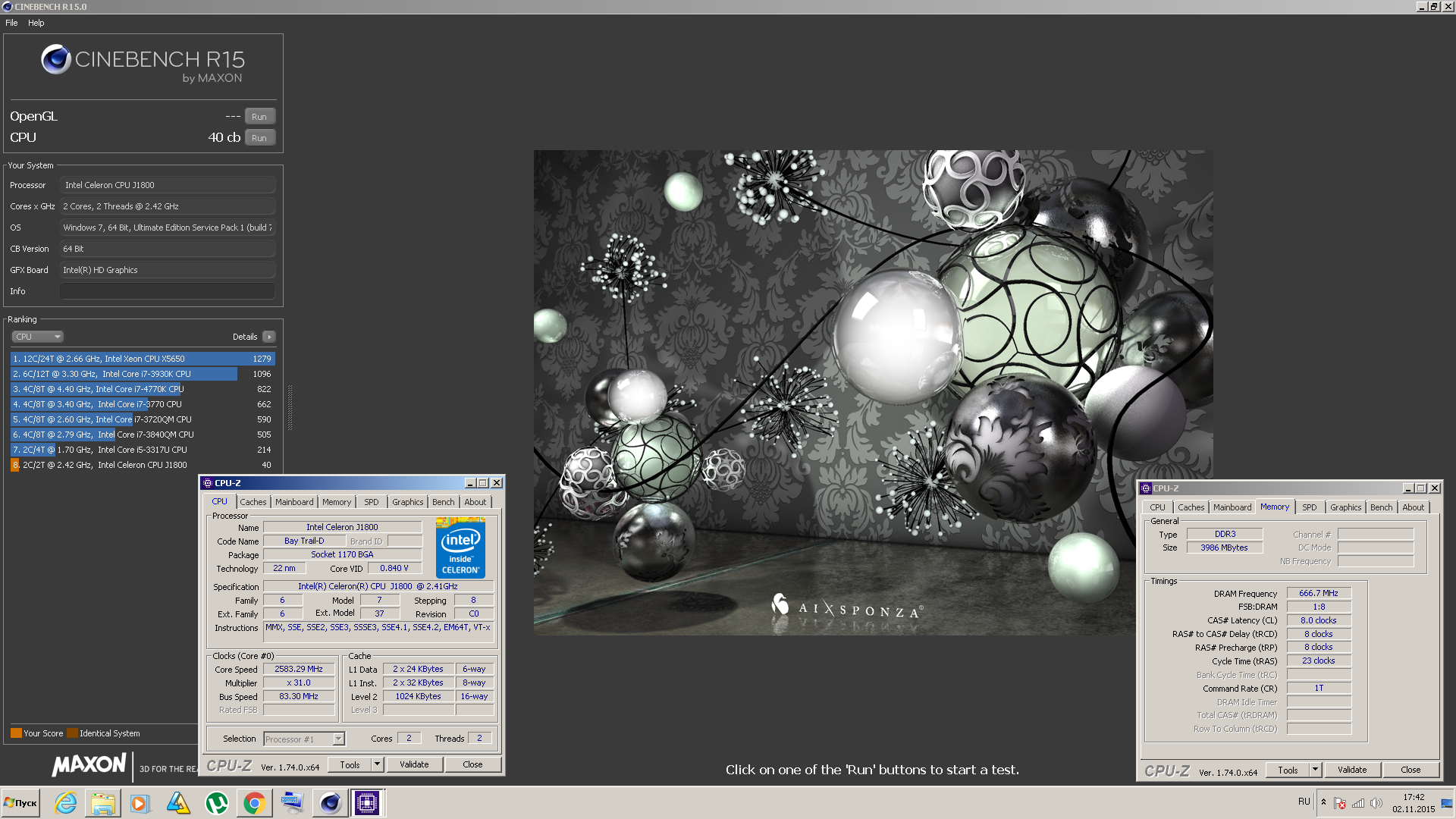Open the Windows Start (Пуск) menu

tap(21, 803)
